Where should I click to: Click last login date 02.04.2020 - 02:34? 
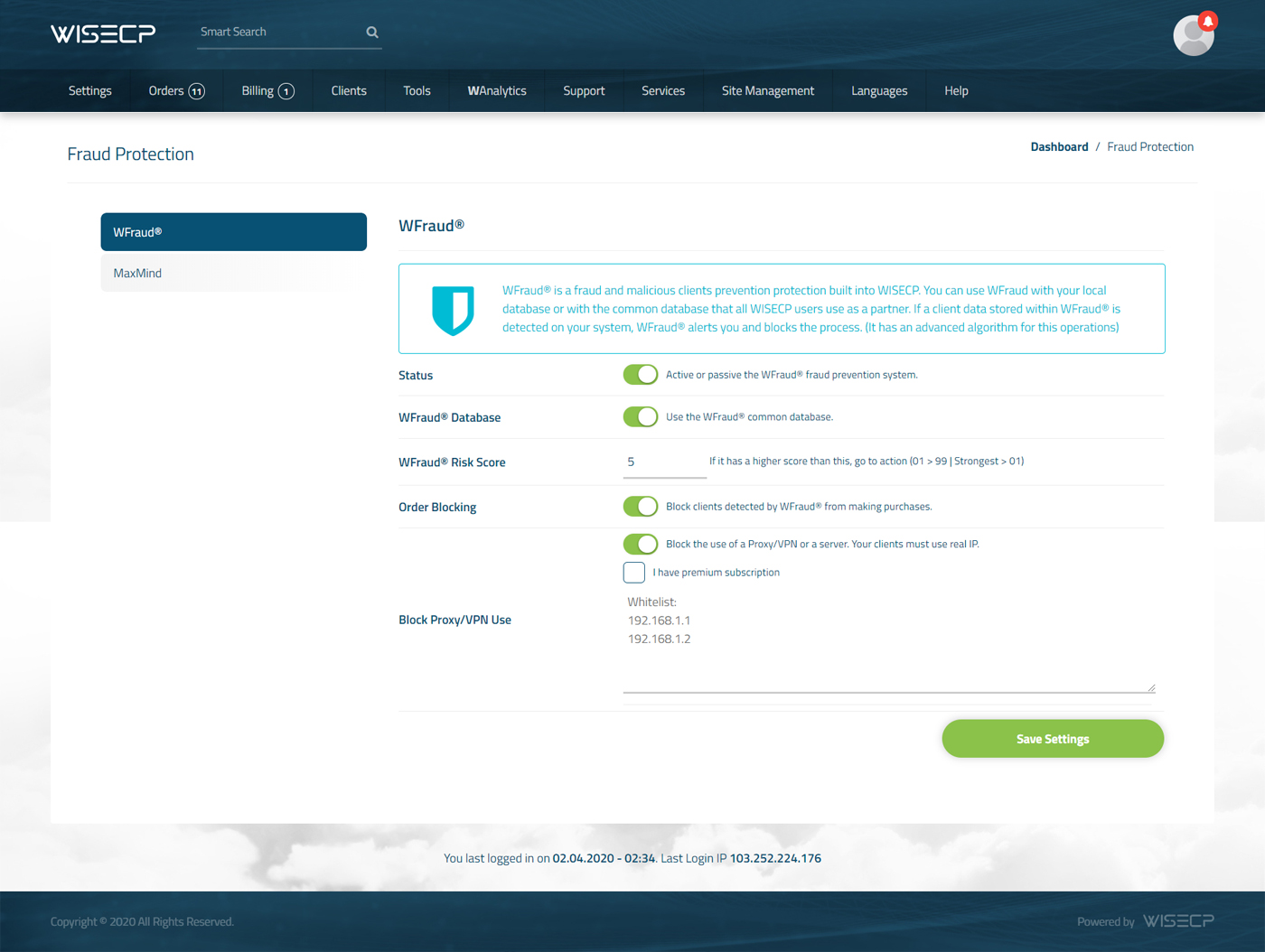(x=604, y=859)
